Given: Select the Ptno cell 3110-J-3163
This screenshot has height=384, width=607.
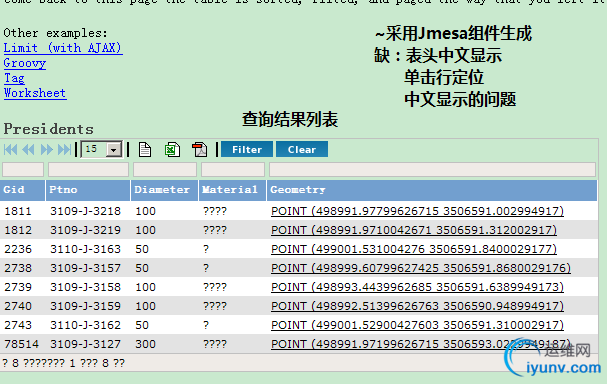Looking at the screenshot, I should tap(86, 249).
